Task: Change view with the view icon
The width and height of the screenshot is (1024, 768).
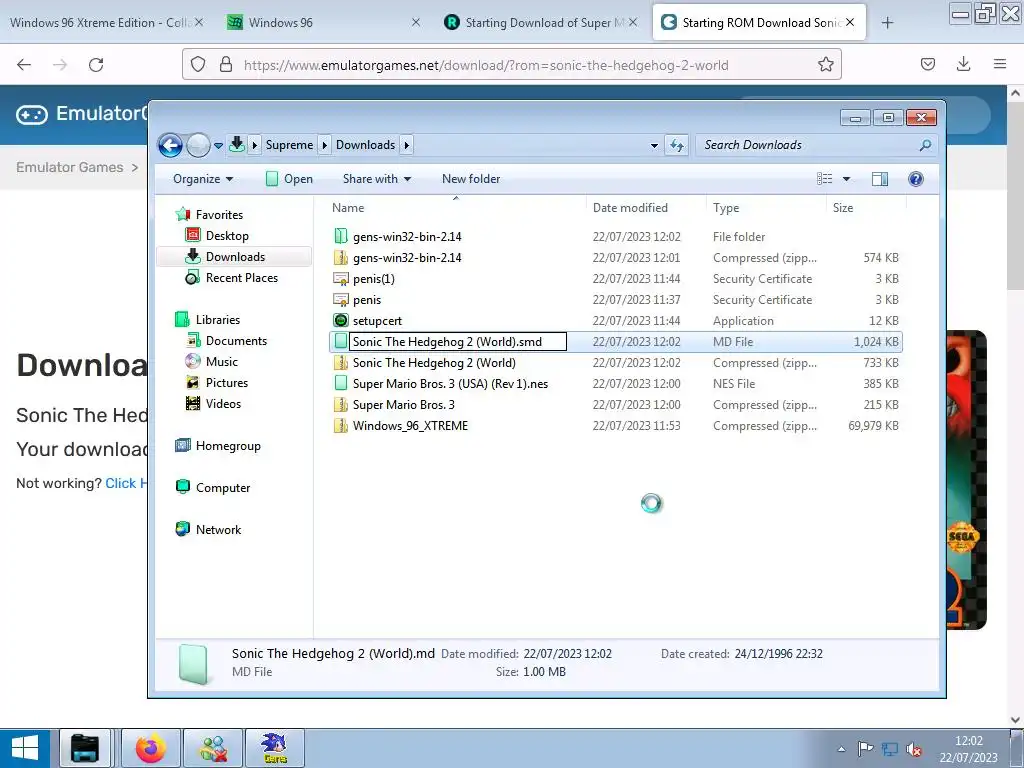Action: pyautogui.click(x=825, y=179)
